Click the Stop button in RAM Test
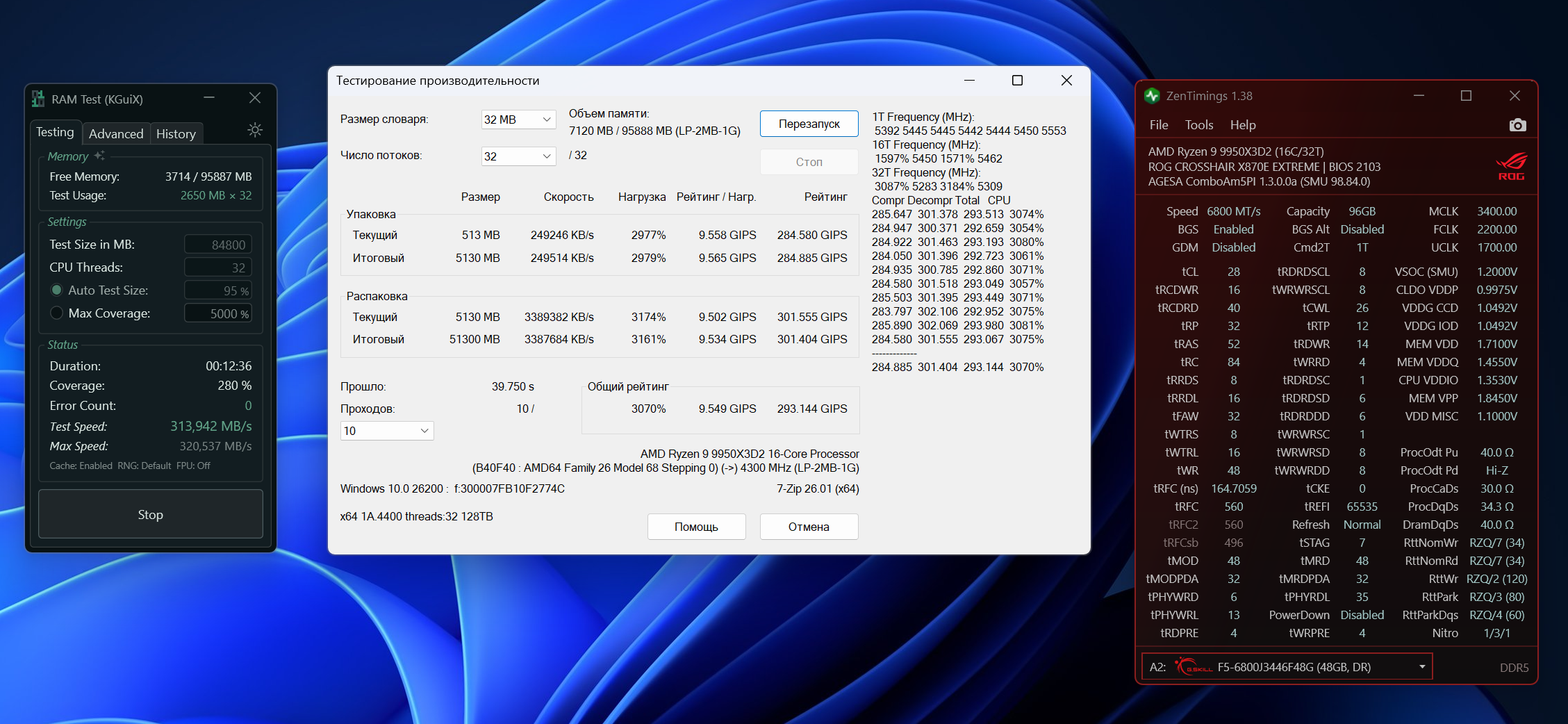 point(151,514)
